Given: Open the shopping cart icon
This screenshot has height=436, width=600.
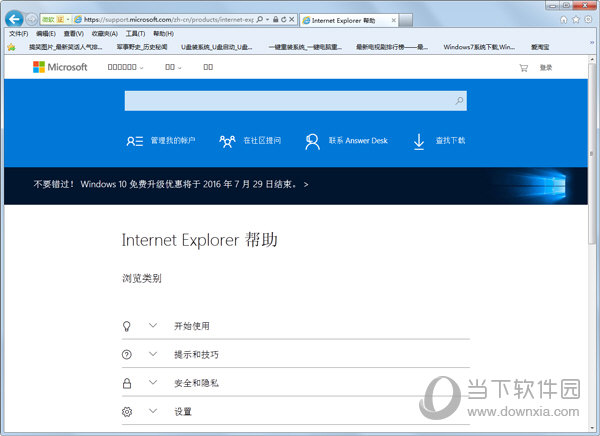Looking at the screenshot, I should coord(522,68).
